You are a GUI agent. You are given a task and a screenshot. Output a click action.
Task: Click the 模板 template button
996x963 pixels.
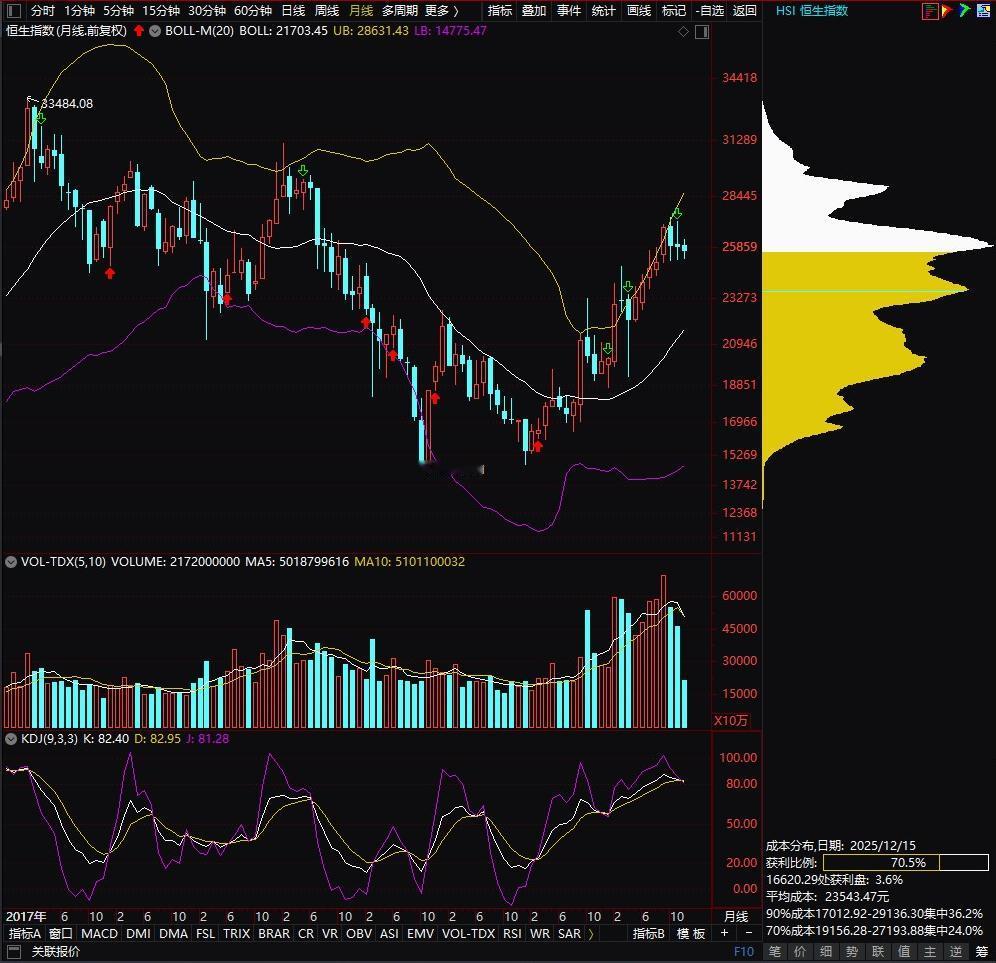click(x=691, y=934)
